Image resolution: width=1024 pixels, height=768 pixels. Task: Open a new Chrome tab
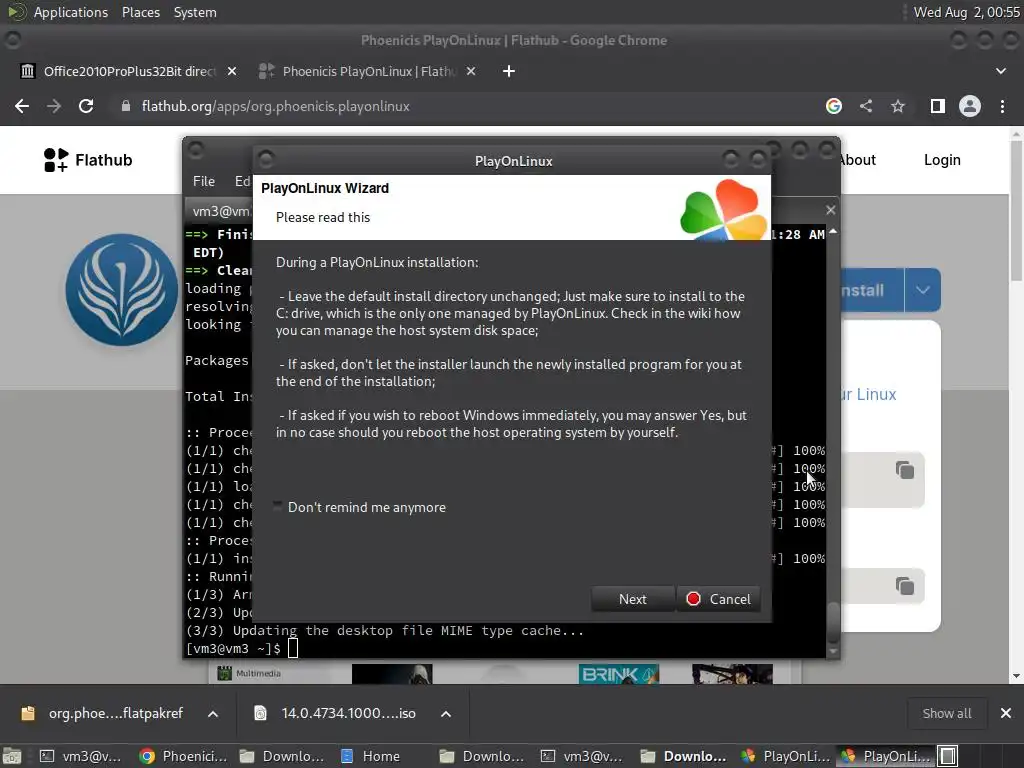pyautogui.click(x=509, y=71)
